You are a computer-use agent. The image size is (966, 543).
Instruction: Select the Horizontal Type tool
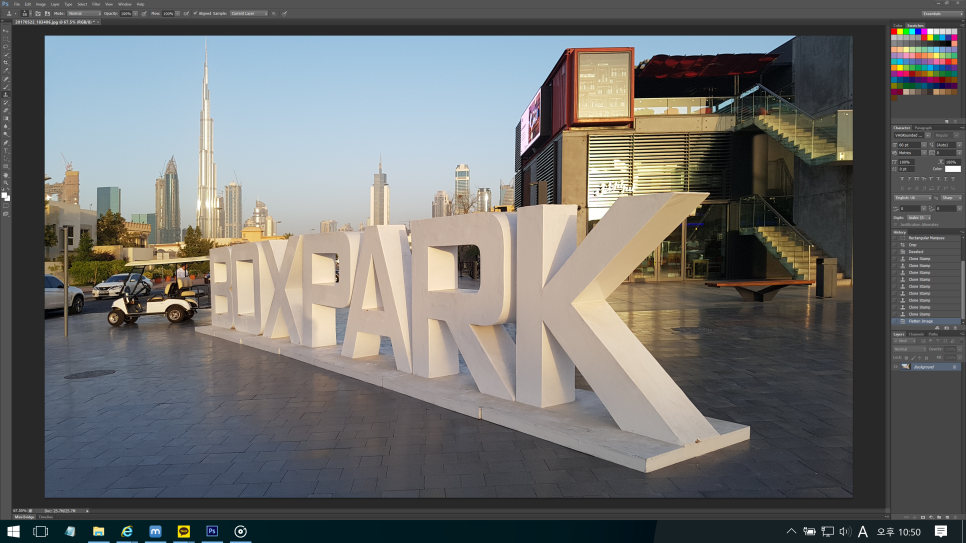point(6,150)
